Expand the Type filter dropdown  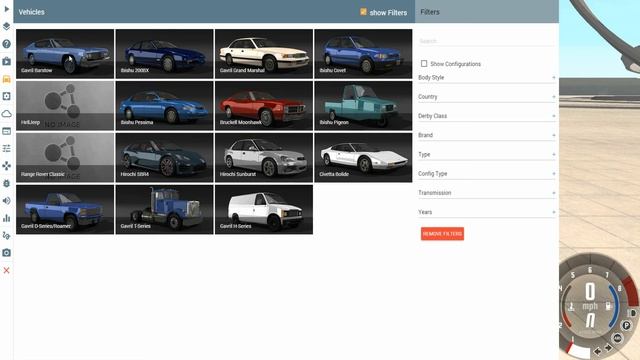pos(487,154)
